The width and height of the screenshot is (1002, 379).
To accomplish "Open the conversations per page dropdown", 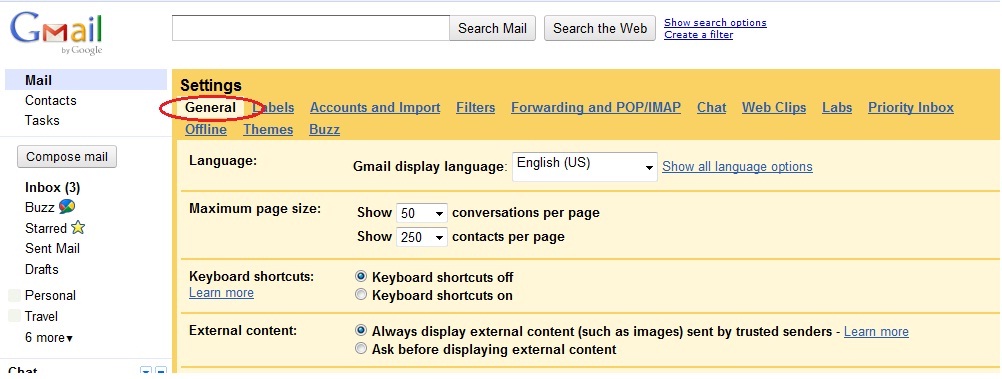I will 422,213.
